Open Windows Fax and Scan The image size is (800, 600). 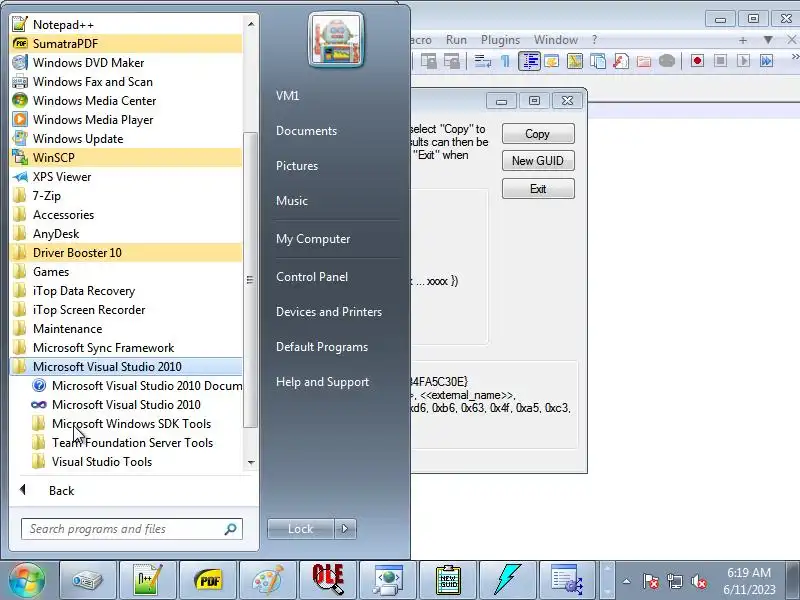126,82
